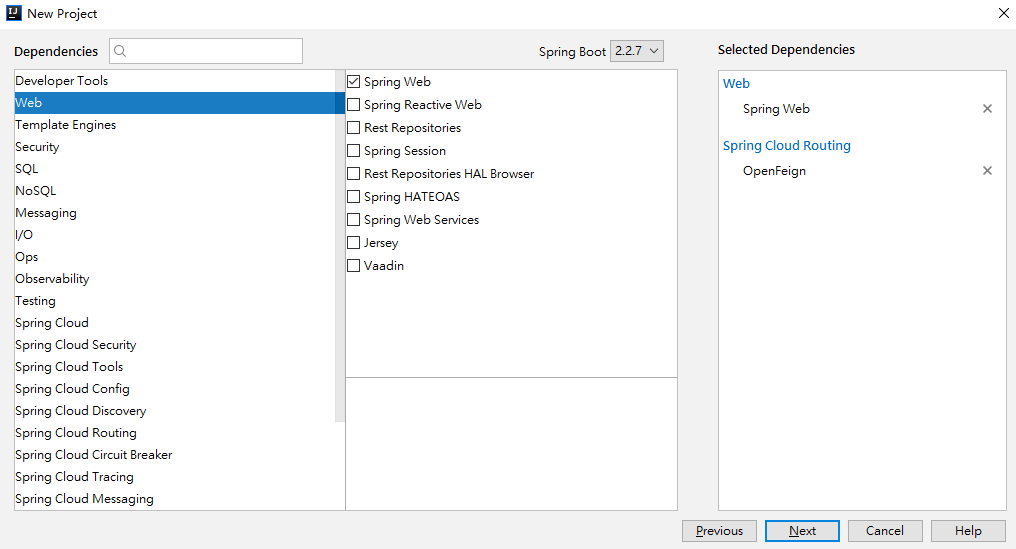Select the Developer Tools category
Screen dimensions: 1016x549
pyautogui.click(x=62, y=81)
